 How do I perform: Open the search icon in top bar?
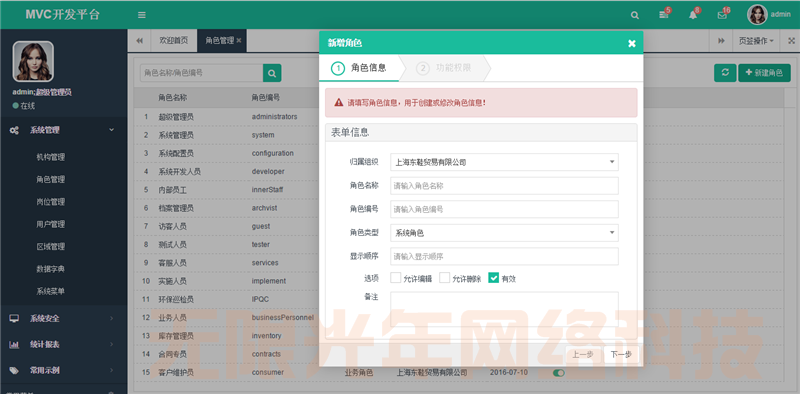(x=635, y=15)
